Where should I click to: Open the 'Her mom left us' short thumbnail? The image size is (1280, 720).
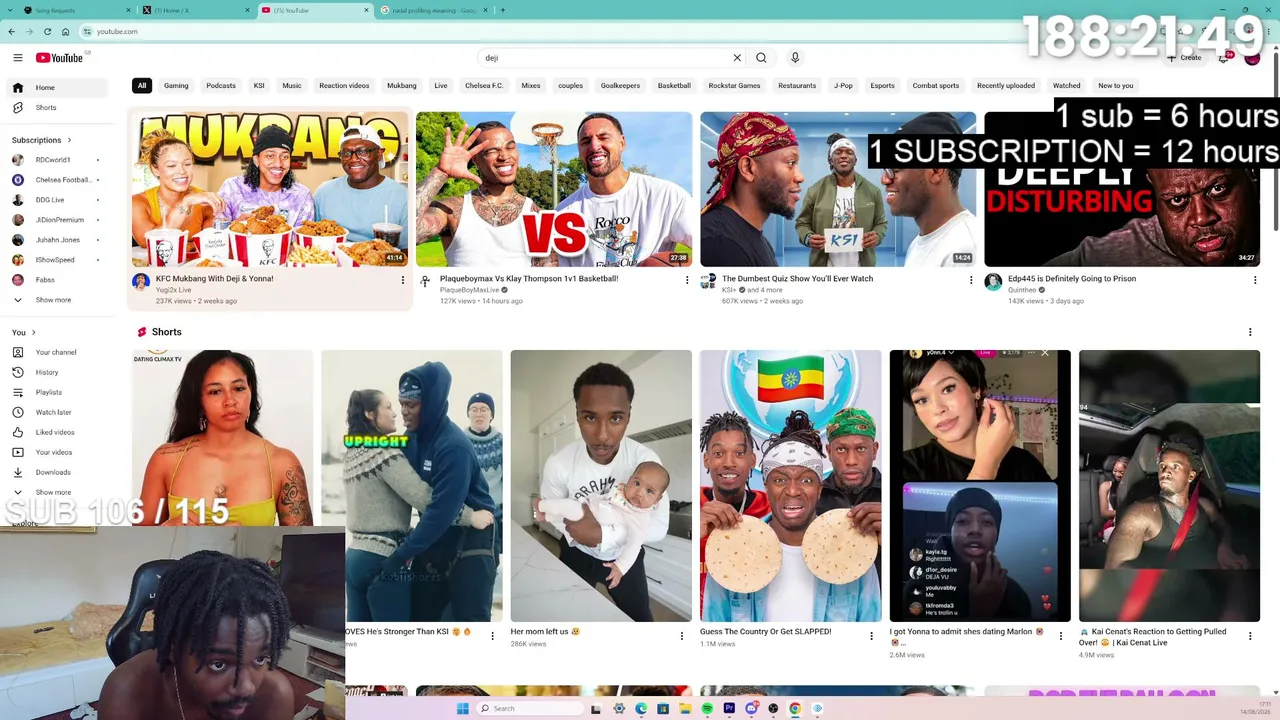601,486
